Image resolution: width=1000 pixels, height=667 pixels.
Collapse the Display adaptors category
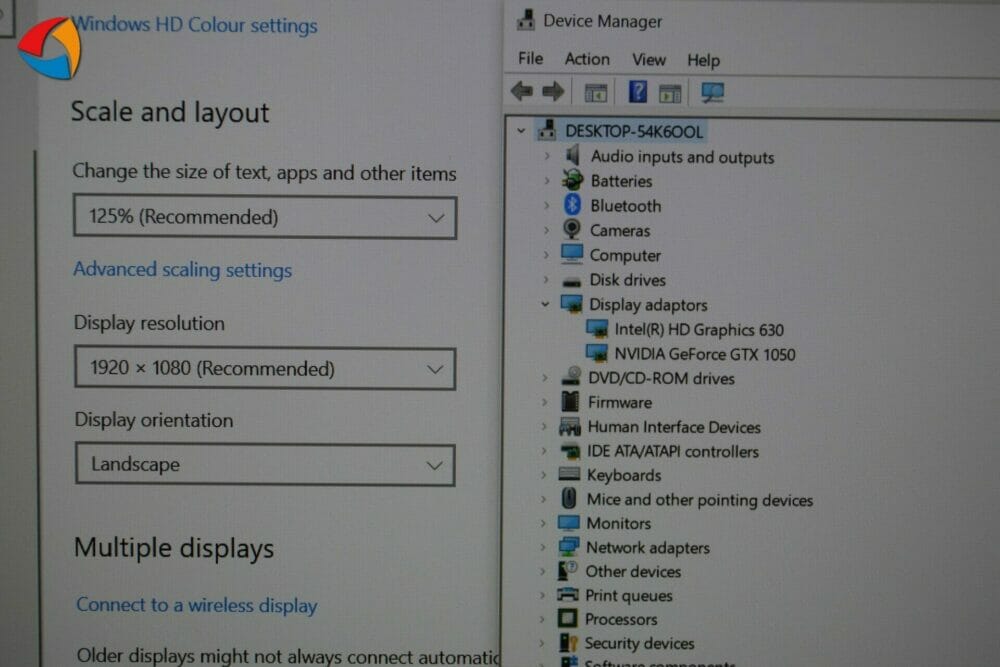545,304
